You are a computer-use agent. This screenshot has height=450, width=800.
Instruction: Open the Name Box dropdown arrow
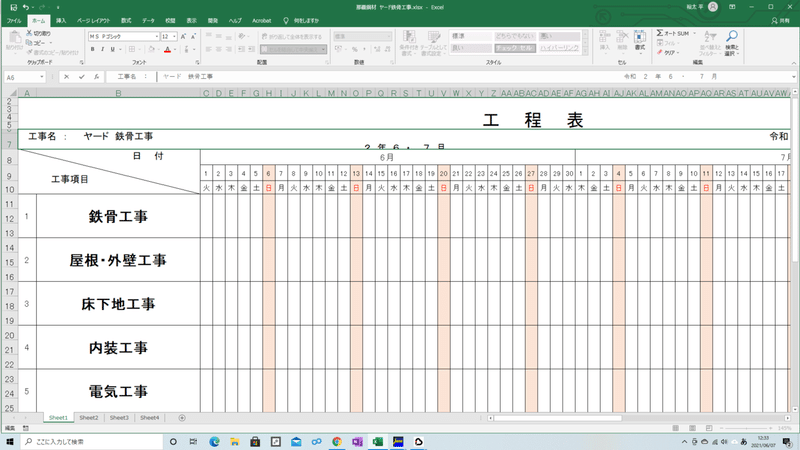(x=41, y=77)
